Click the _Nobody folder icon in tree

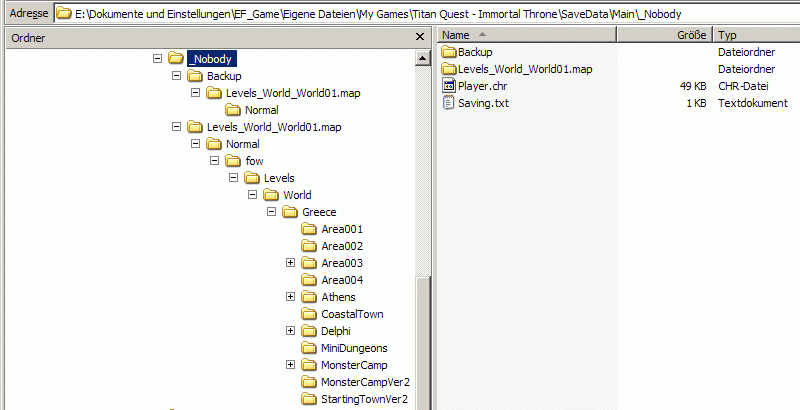(175, 59)
